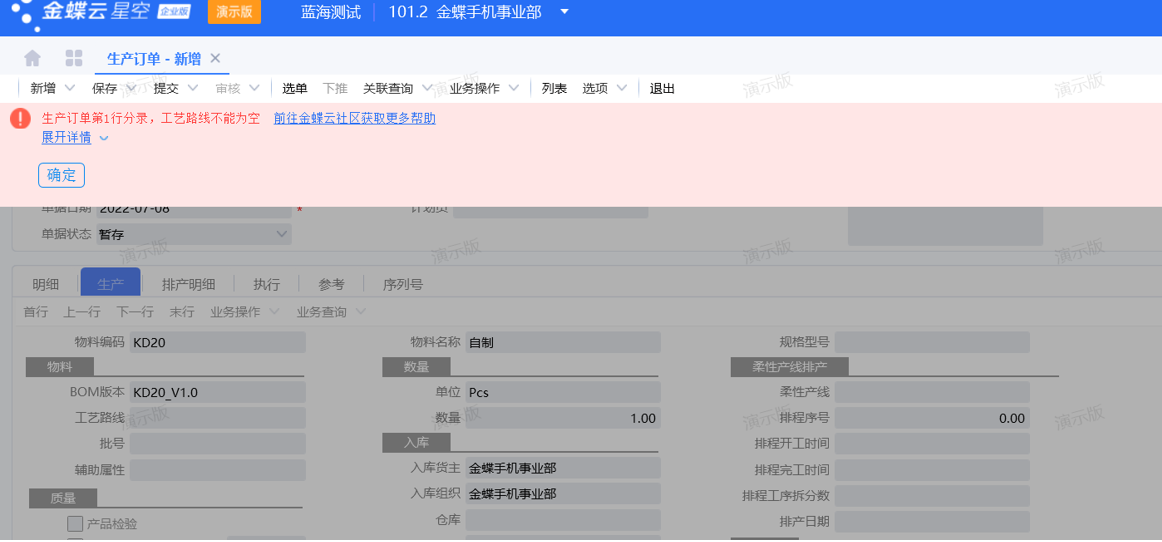This screenshot has height=542, width=1162.
Task: Expand the 保存 dropdown arrow
Action: pyautogui.click(x=131, y=88)
